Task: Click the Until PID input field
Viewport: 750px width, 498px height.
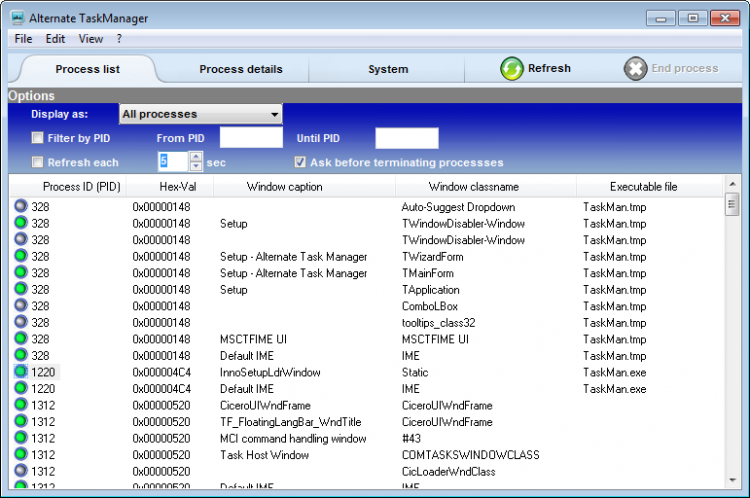Action: point(407,138)
